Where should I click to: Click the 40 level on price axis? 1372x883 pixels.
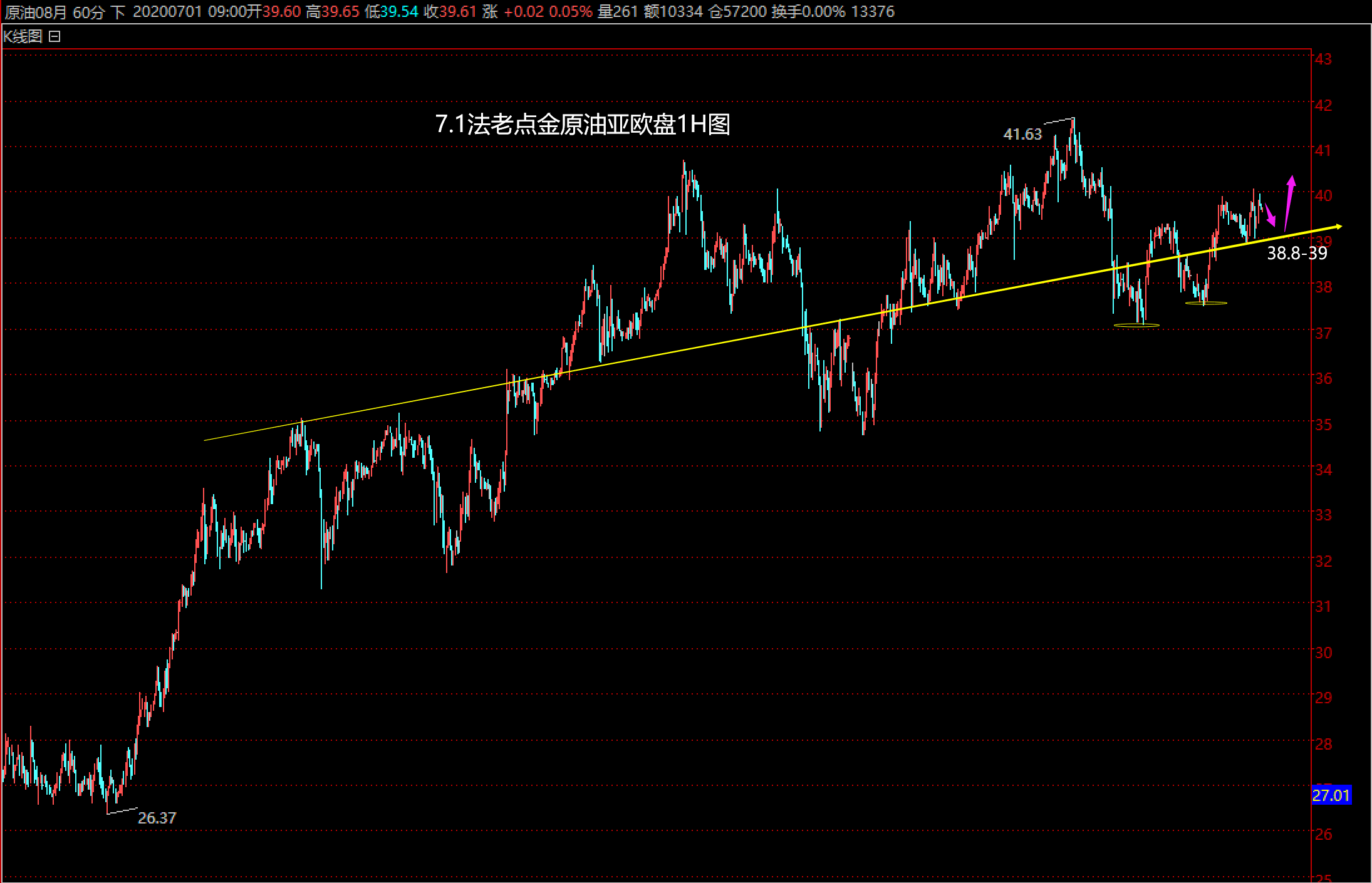point(1324,195)
